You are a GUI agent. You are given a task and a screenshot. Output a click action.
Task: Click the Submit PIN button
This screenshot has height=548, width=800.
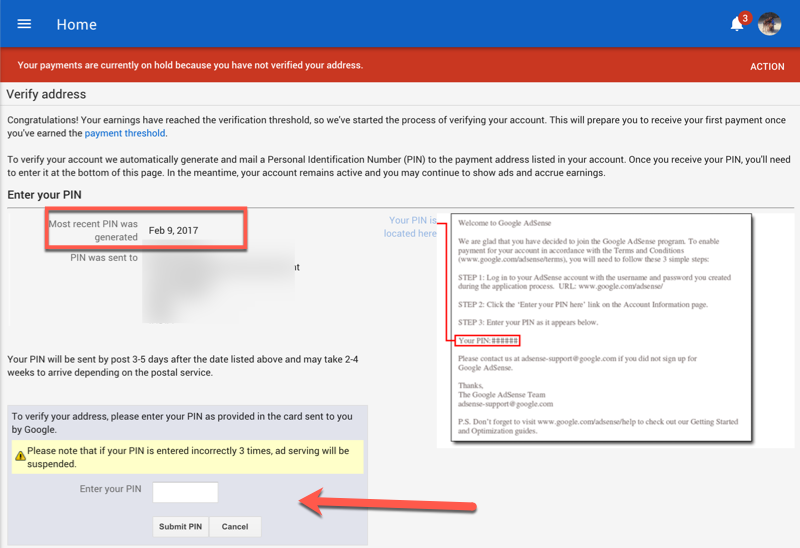[x=181, y=527]
